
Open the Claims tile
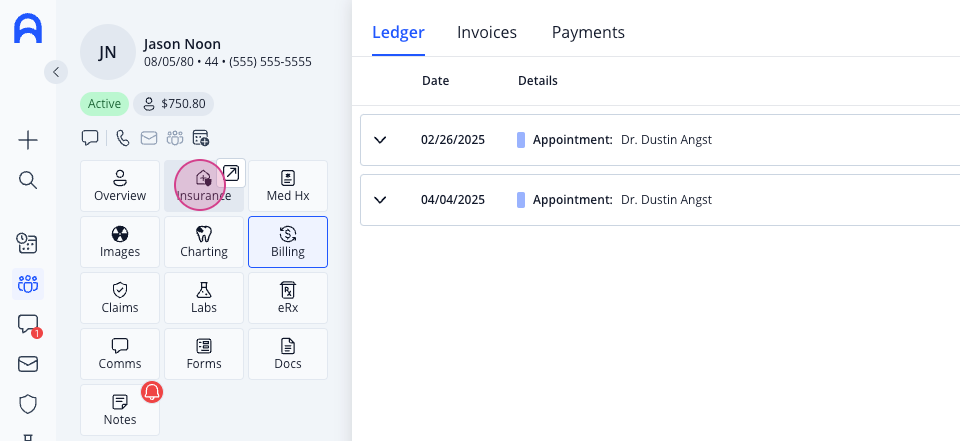point(120,298)
